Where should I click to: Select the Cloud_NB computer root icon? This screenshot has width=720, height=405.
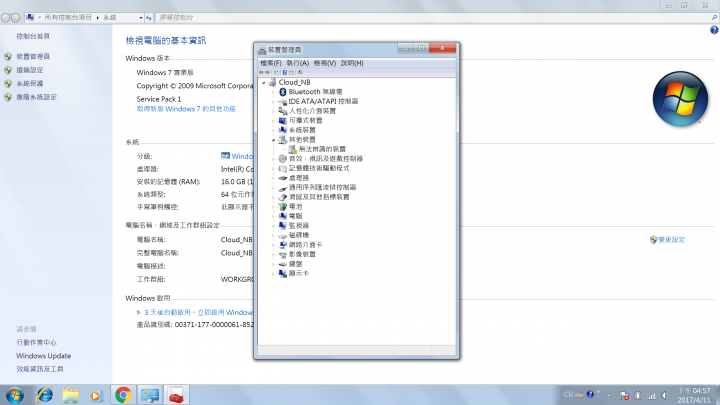point(272,82)
